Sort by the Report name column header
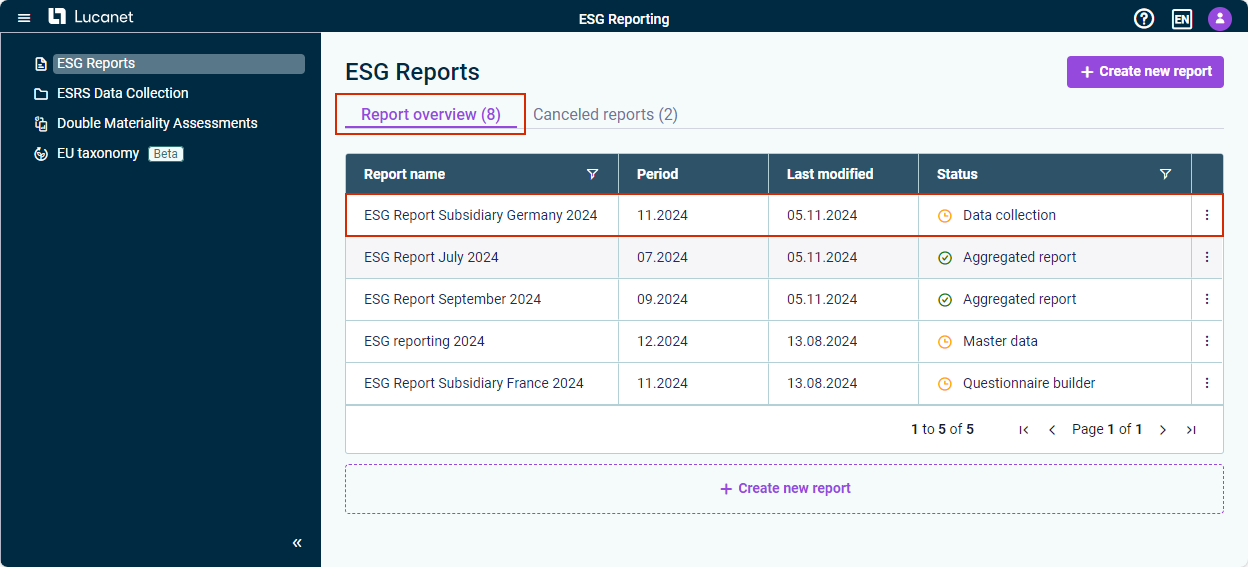The height and width of the screenshot is (567, 1248). (x=404, y=174)
